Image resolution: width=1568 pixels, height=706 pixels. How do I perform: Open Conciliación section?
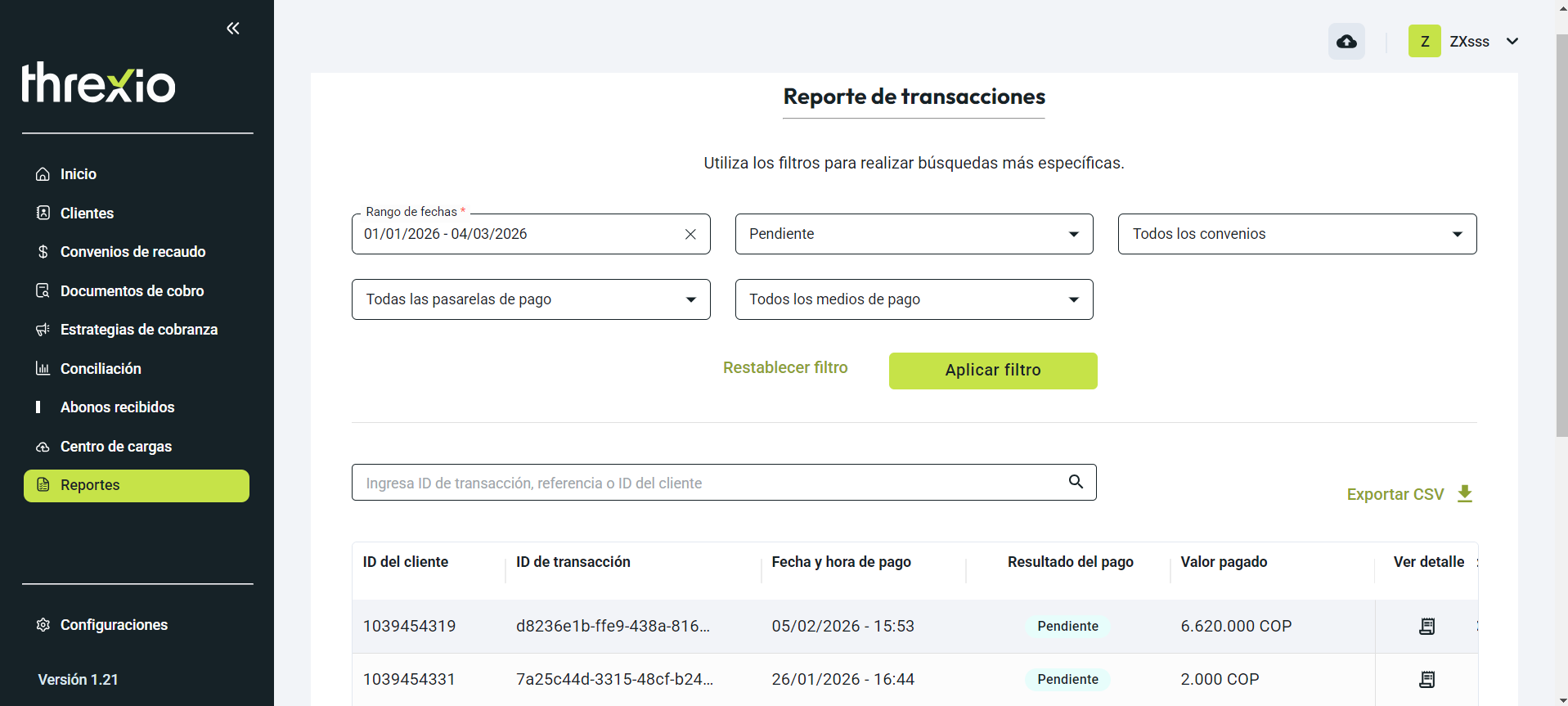click(x=101, y=369)
